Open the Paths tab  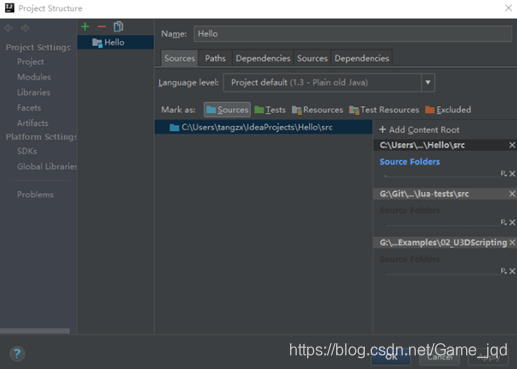tap(215, 58)
